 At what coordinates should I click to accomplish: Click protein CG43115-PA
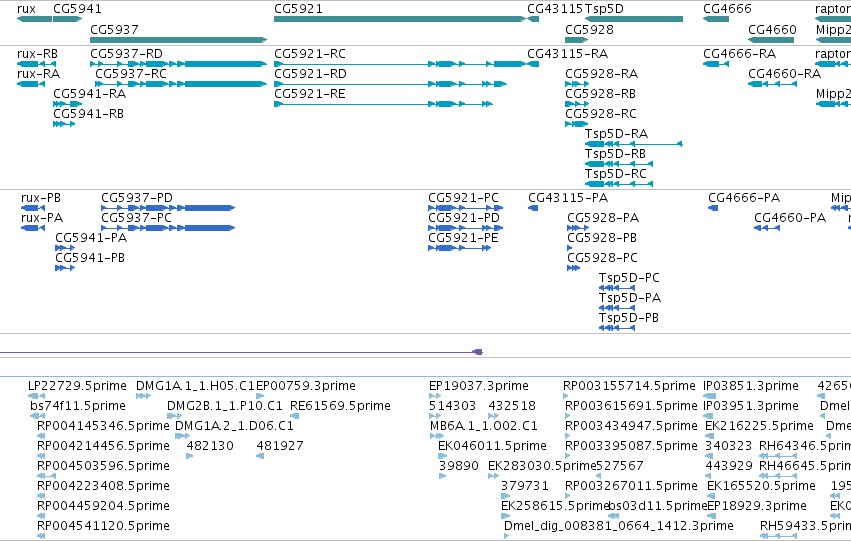[x=533, y=208]
